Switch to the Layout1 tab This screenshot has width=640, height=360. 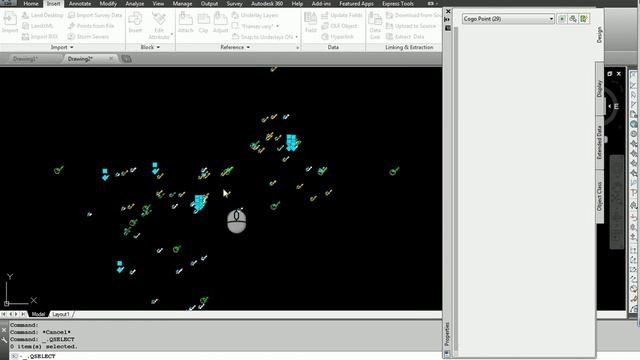61,314
